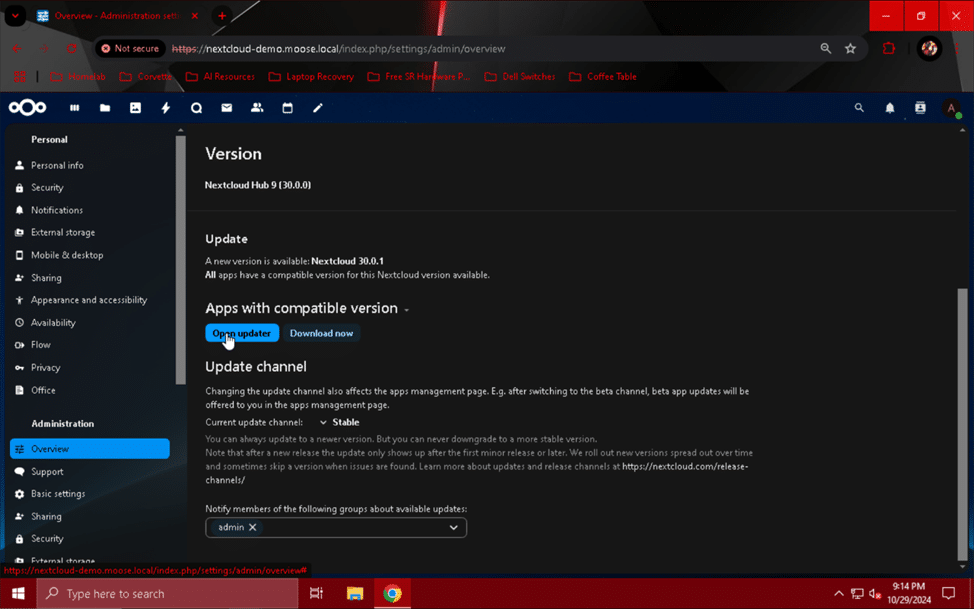This screenshot has height=609, width=974.
Task: Click the Windows taskbar search box
Action: pyautogui.click(x=167, y=593)
